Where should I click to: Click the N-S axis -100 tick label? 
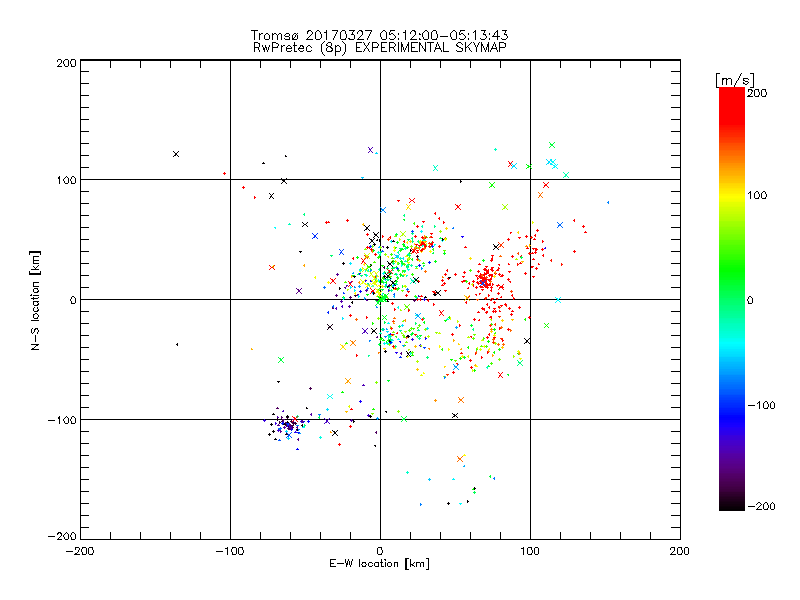pos(62,420)
